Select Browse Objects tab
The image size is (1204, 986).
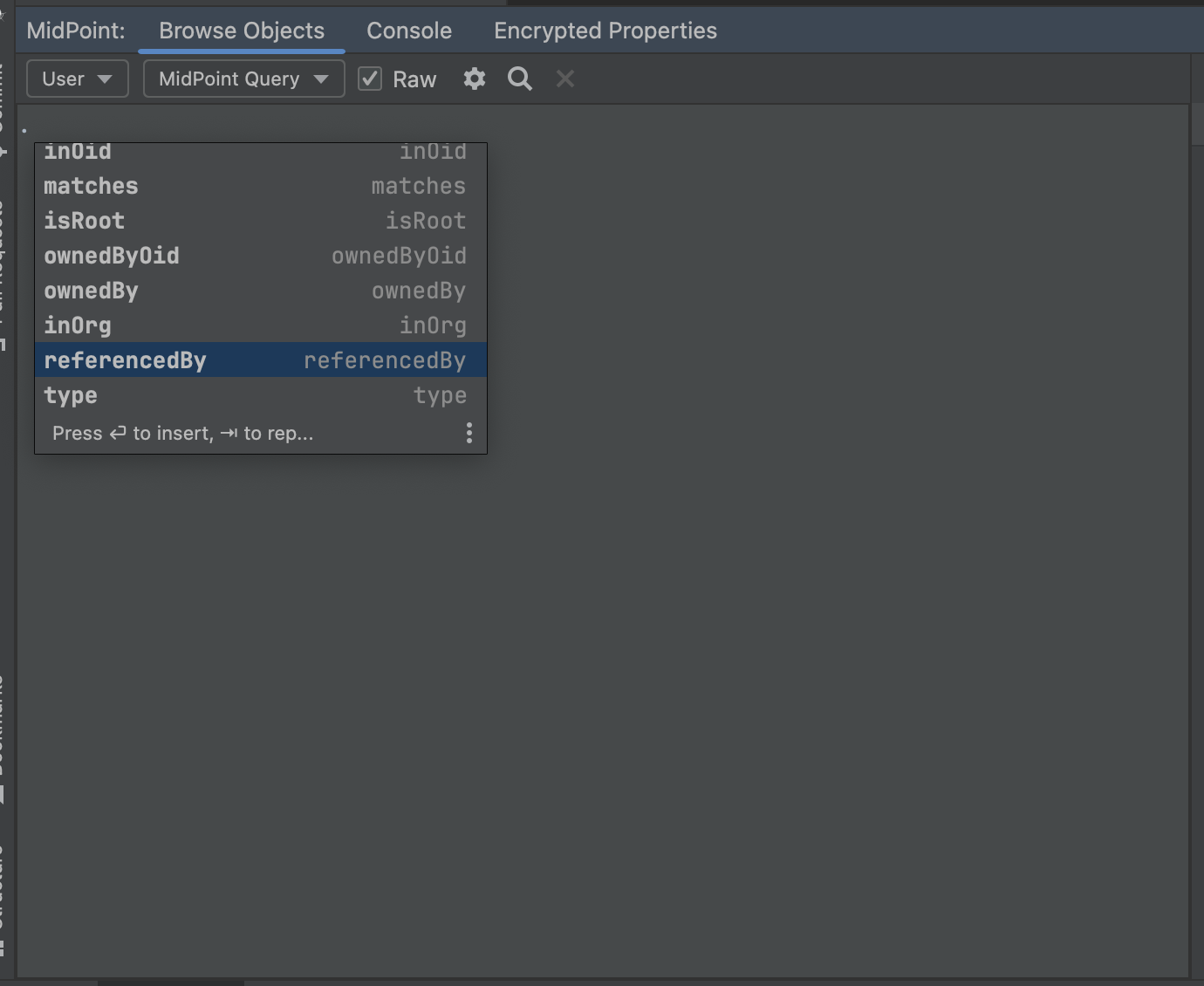pos(241,30)
